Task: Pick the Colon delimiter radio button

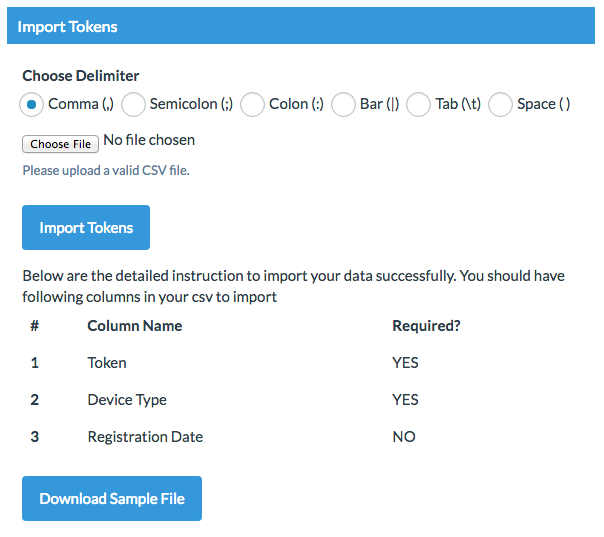Action: 253,104
